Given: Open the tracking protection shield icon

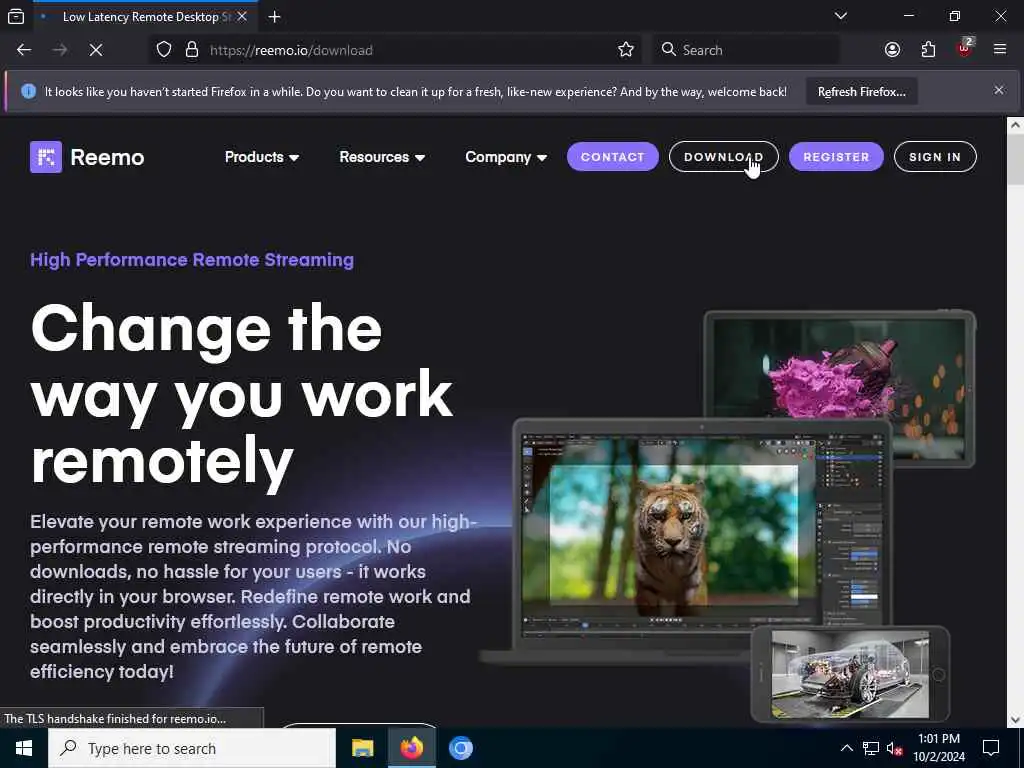Looking at the screenshot, I should (x=164, y=50).
